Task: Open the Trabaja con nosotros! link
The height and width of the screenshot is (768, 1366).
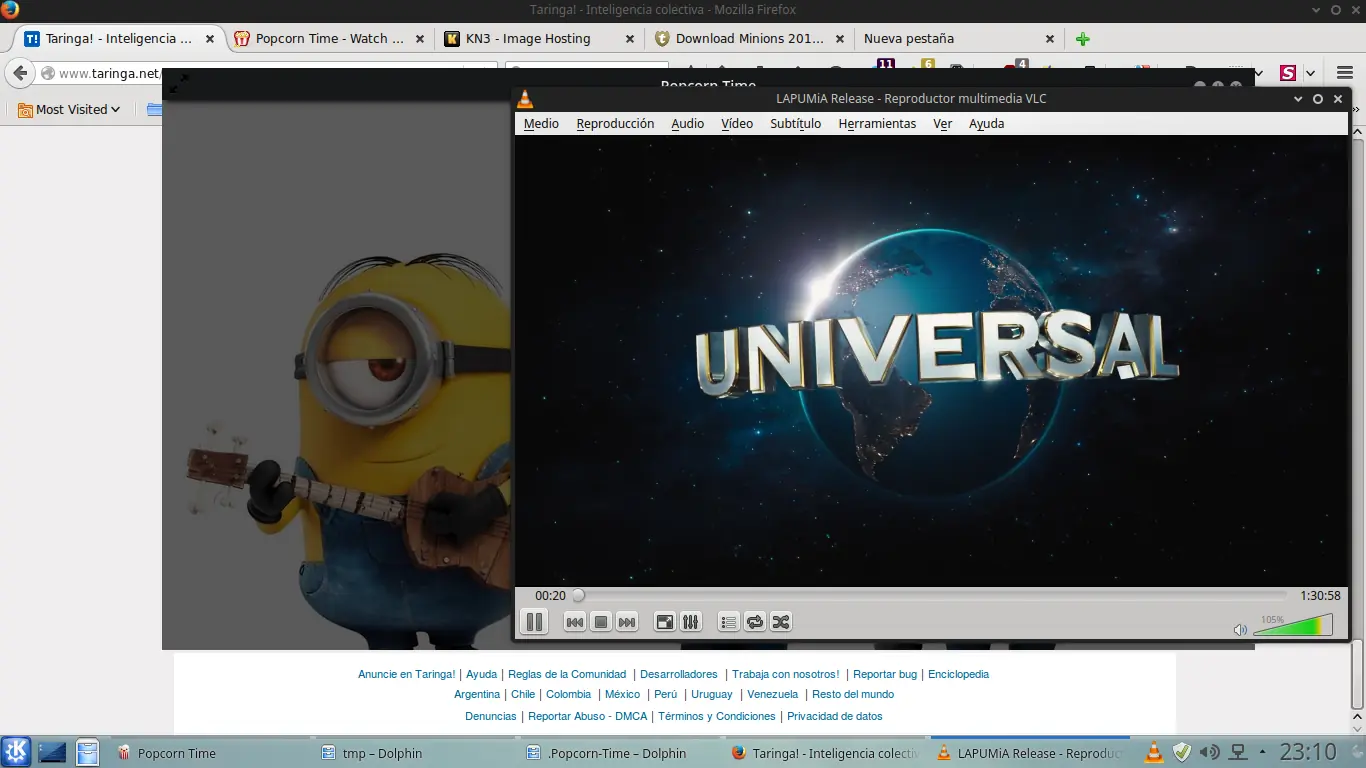Action: 786,675
